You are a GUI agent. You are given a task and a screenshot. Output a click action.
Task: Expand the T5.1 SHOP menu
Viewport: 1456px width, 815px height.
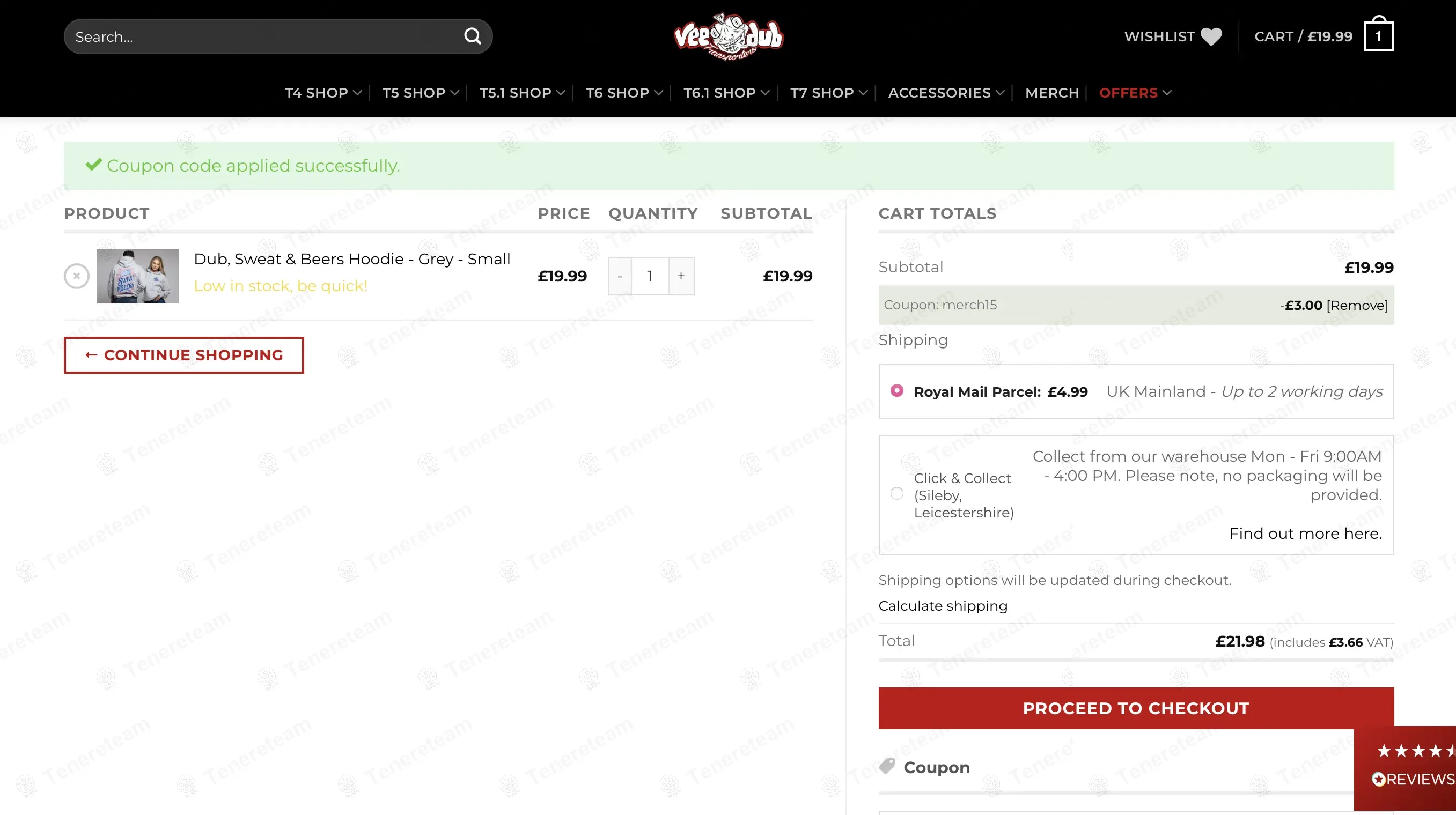pyautogui.click(x=523, y=93)
